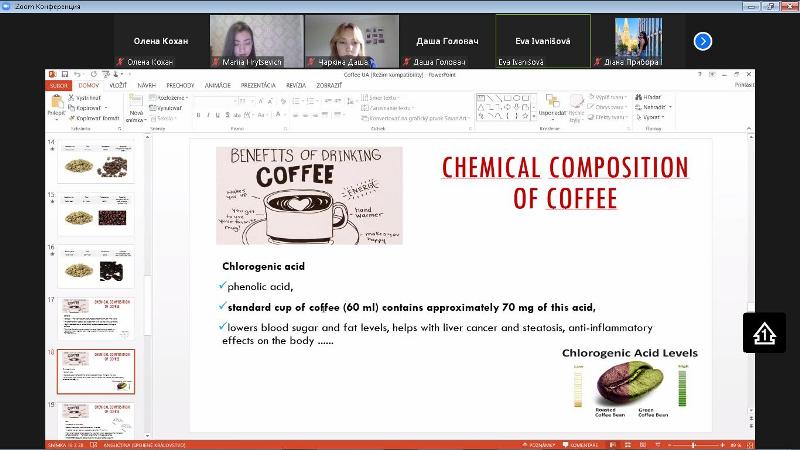Click Rýchle štýly (Quick Styles) icon
Viewport: 800px width, 450px height.
[x=576, y=101]
